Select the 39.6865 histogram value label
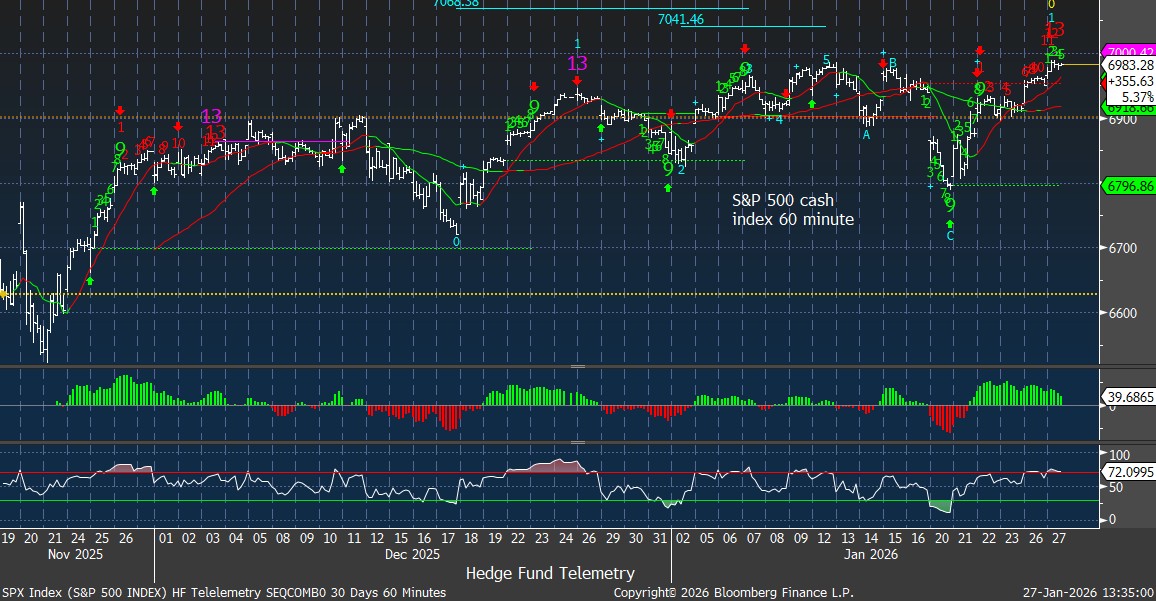This screenshot has height=601, width=1156. click(1130, 397)
